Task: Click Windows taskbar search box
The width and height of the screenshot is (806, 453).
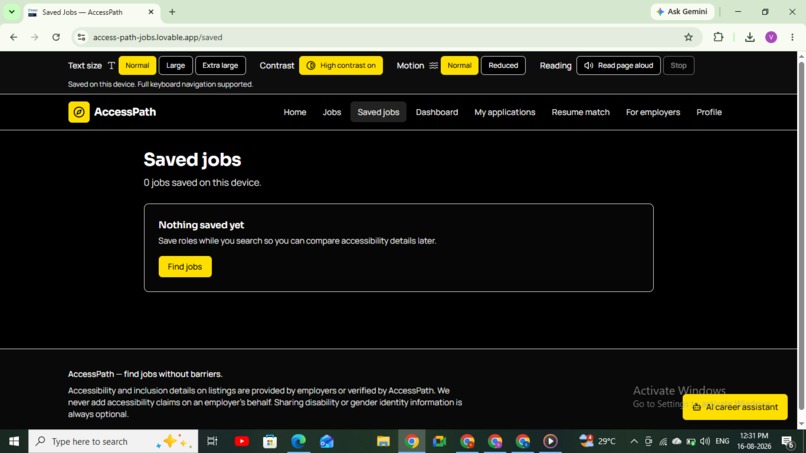Action: (113, 441)
